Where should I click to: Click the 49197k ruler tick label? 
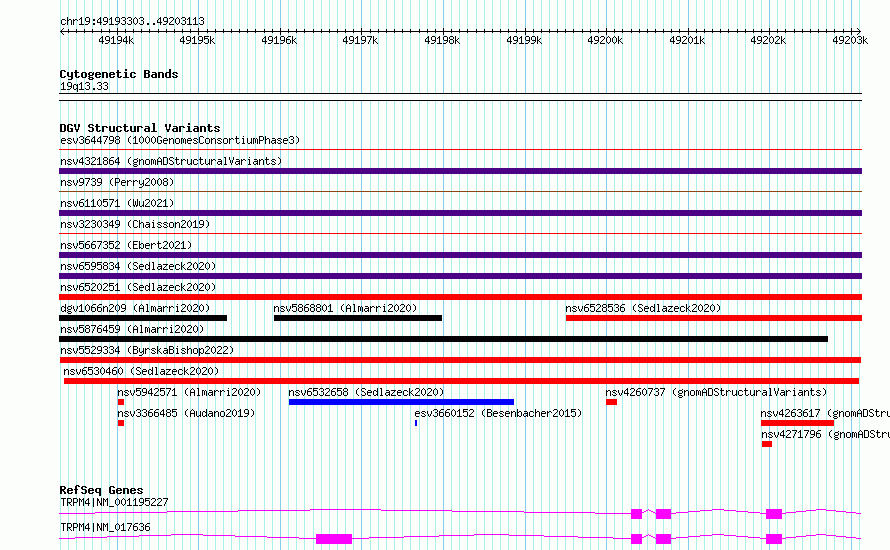click(x=360, y=40)
